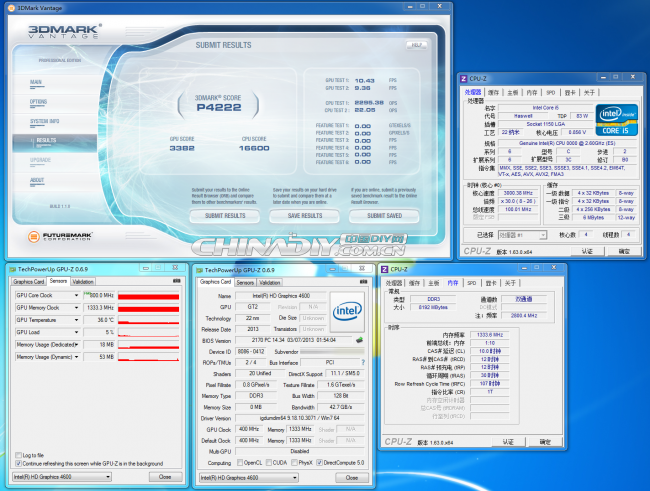Click the Driver Version field in GPU-Z
The height and width of the screenshot is (491, 650).
299,418
